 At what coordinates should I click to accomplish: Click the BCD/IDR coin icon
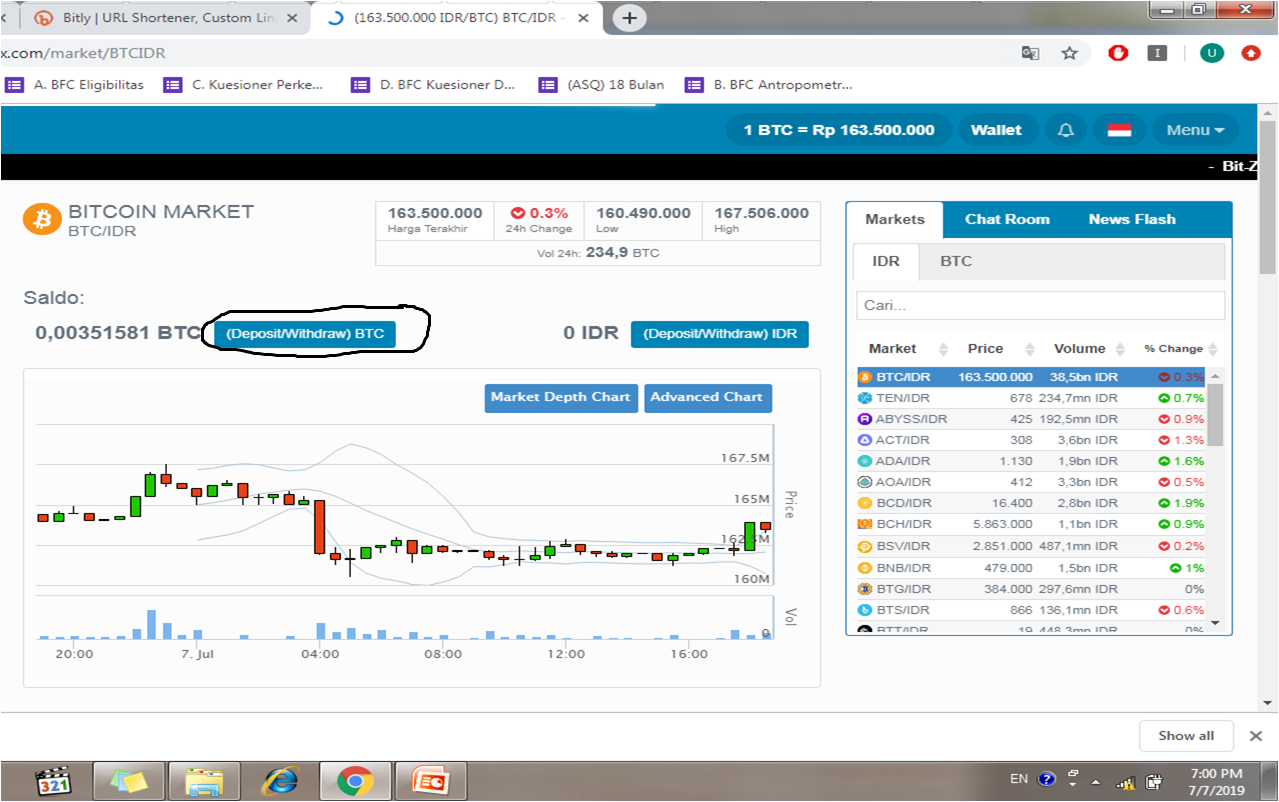[x=865, y=503]
